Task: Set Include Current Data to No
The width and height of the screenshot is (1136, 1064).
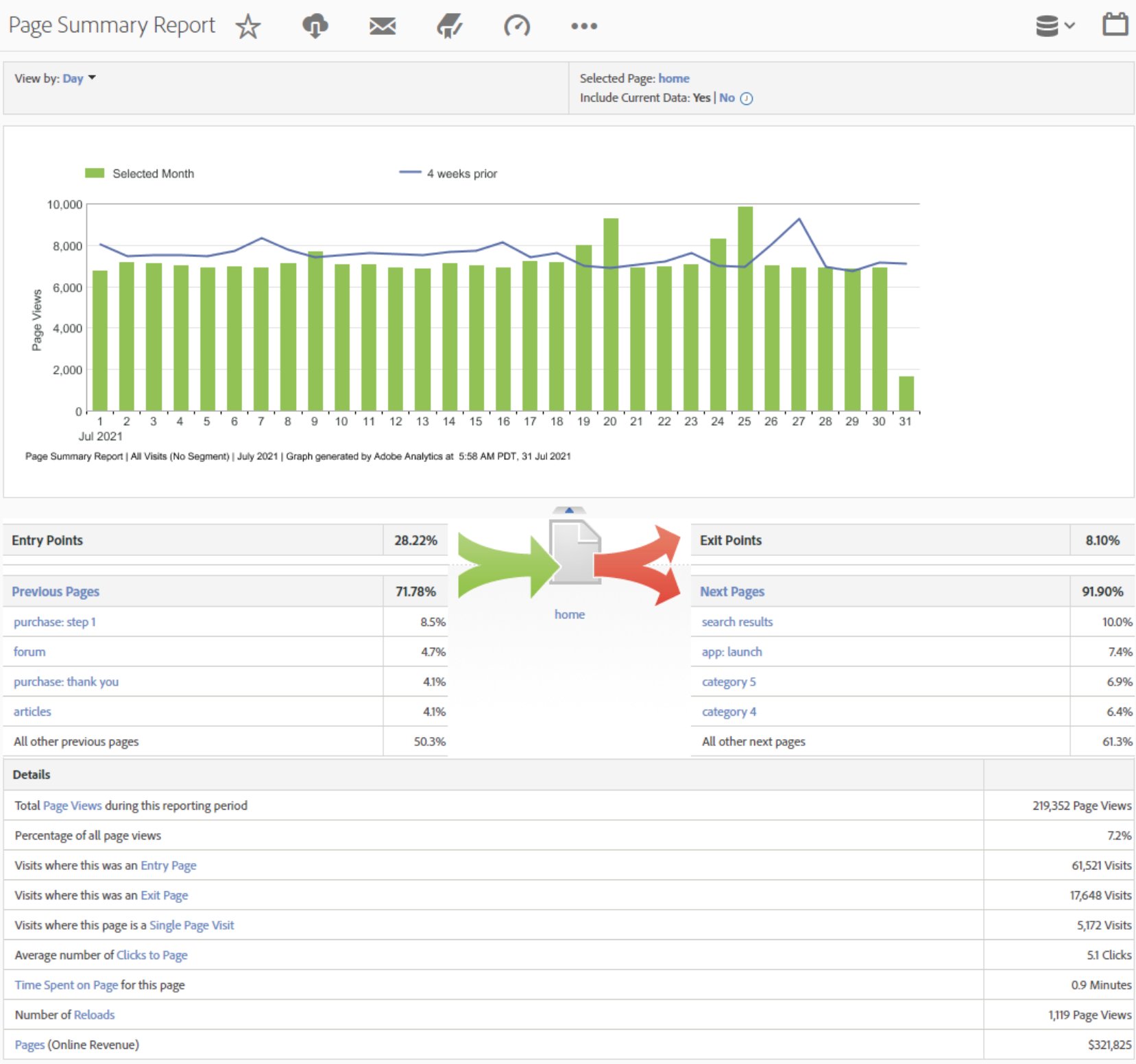Action: [x=726, y=98]
